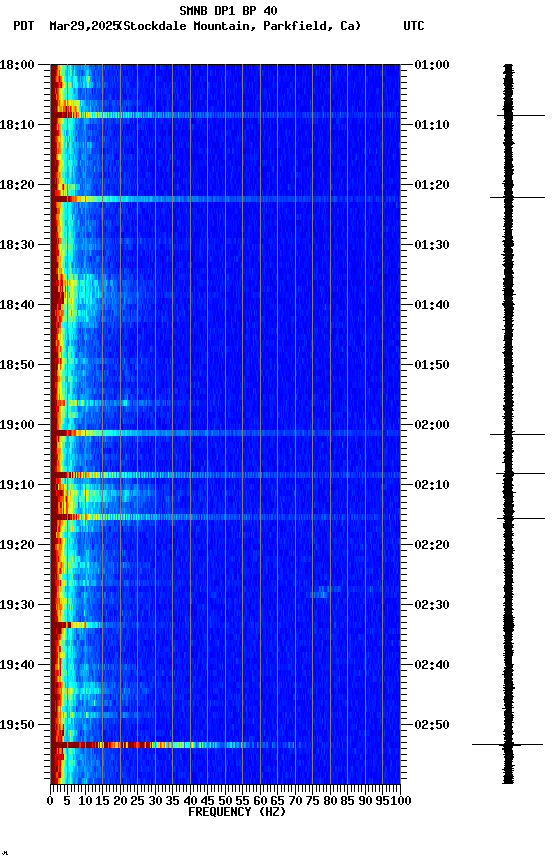Click the 02:10 UTC time label
The image size is (552, 864).
coord(432,485)
